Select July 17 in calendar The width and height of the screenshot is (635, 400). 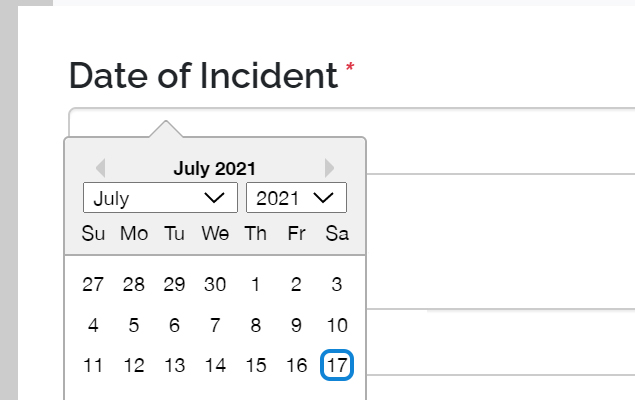(337, 365)
